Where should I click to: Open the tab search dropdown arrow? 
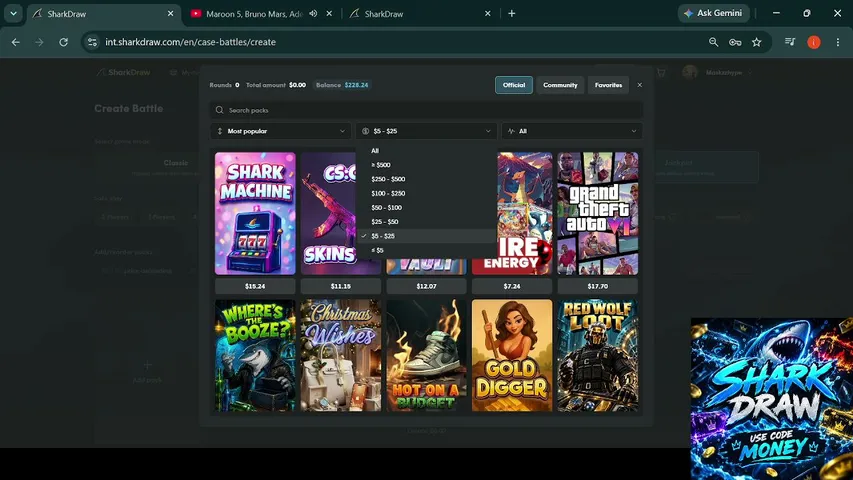tap(13, 14)
